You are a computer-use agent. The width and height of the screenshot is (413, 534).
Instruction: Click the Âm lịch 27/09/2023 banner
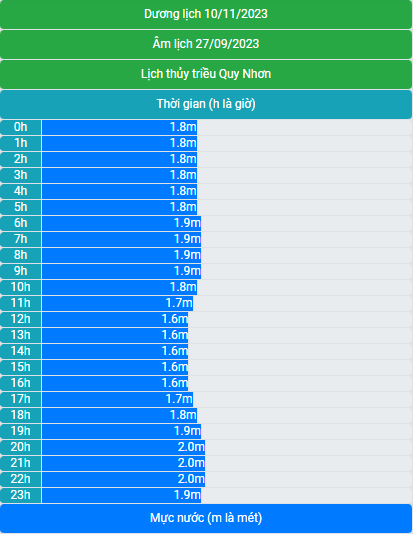(206, 44)
